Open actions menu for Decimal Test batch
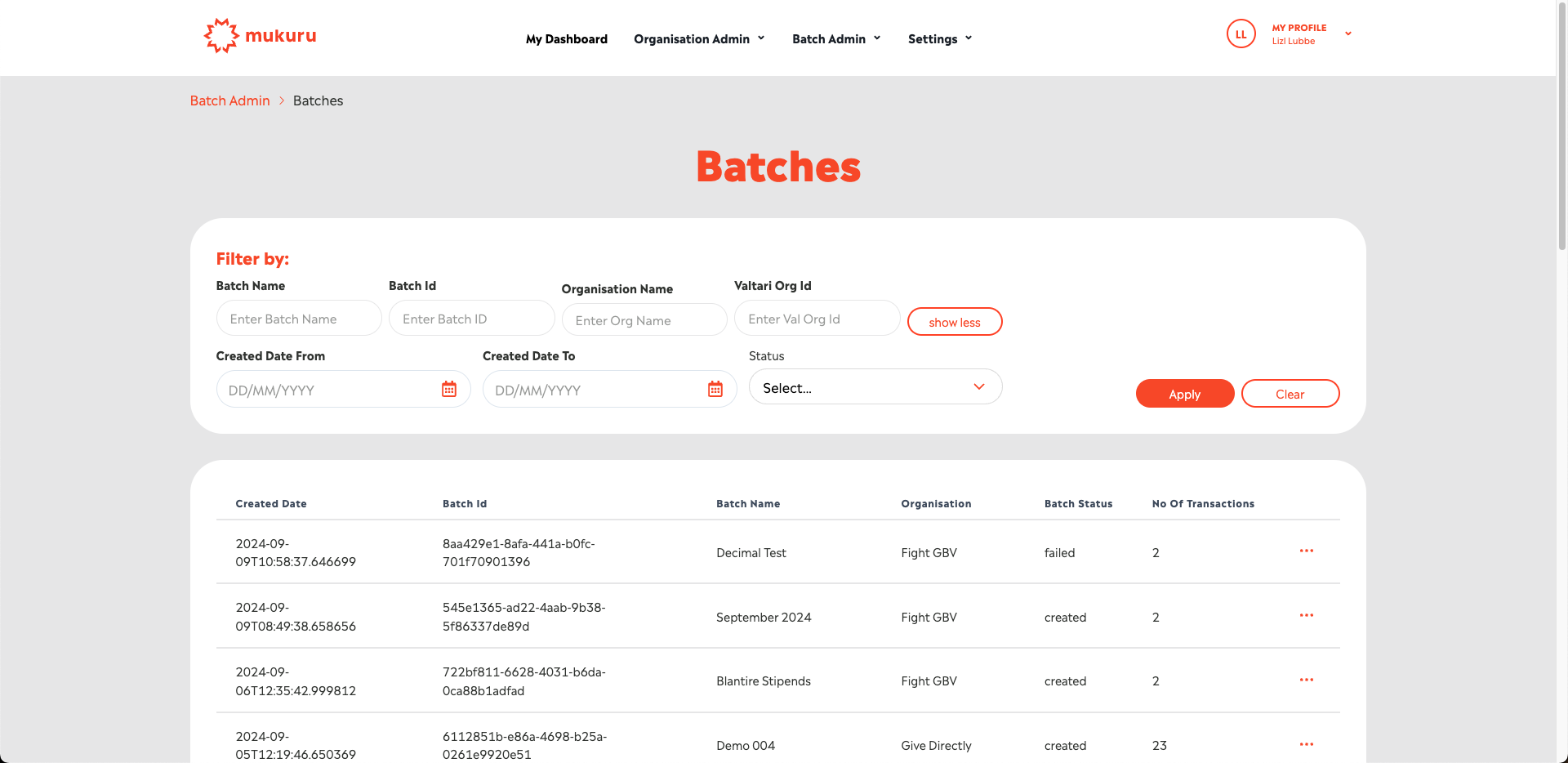1568x763 pixels. coord(1307,551)
